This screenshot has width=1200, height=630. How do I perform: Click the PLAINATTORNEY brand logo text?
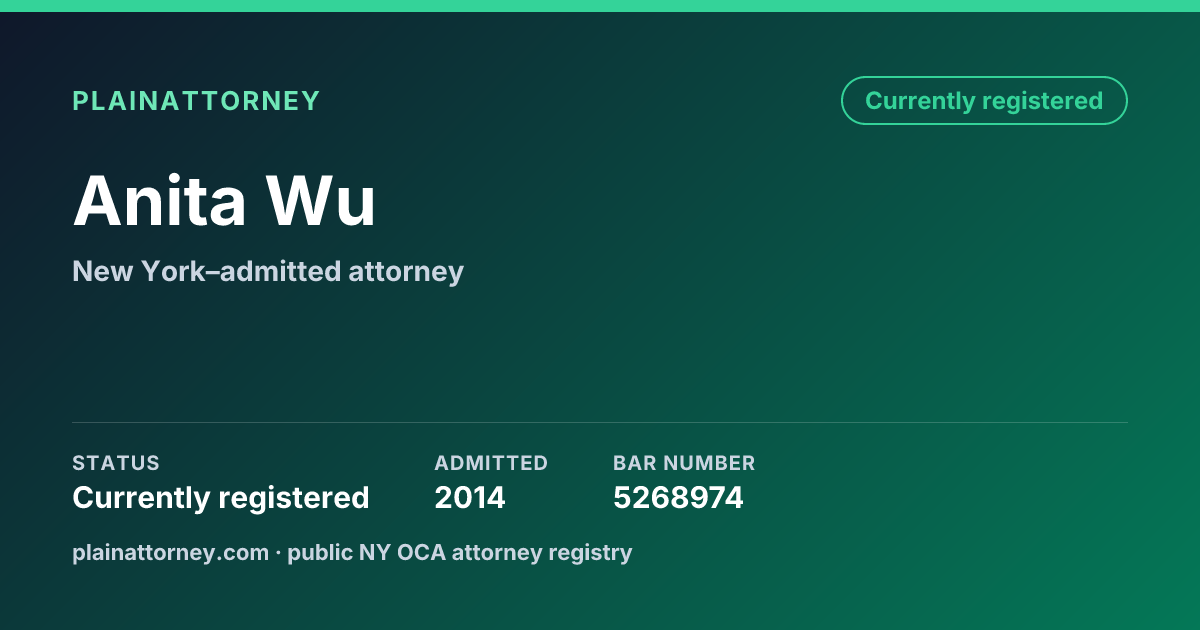(x=196, y=101)
